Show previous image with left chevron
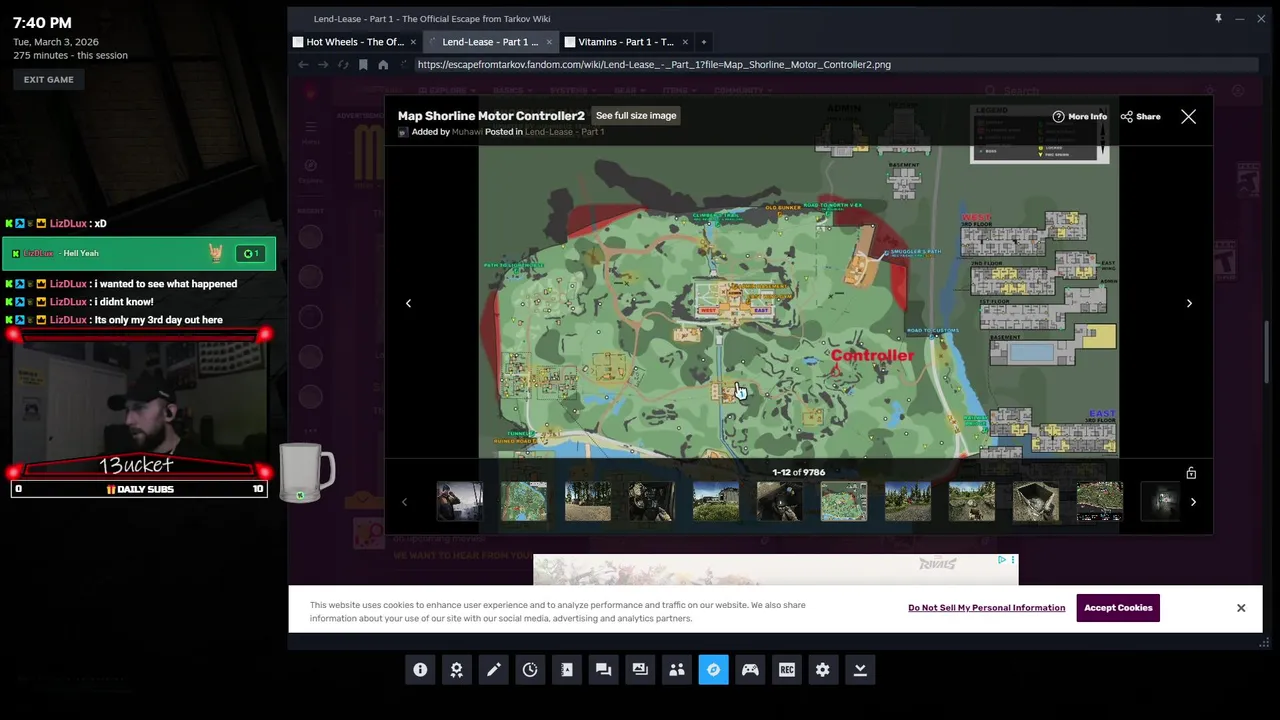The height and width of the screenshot is (720, 1280). [408, 303]
